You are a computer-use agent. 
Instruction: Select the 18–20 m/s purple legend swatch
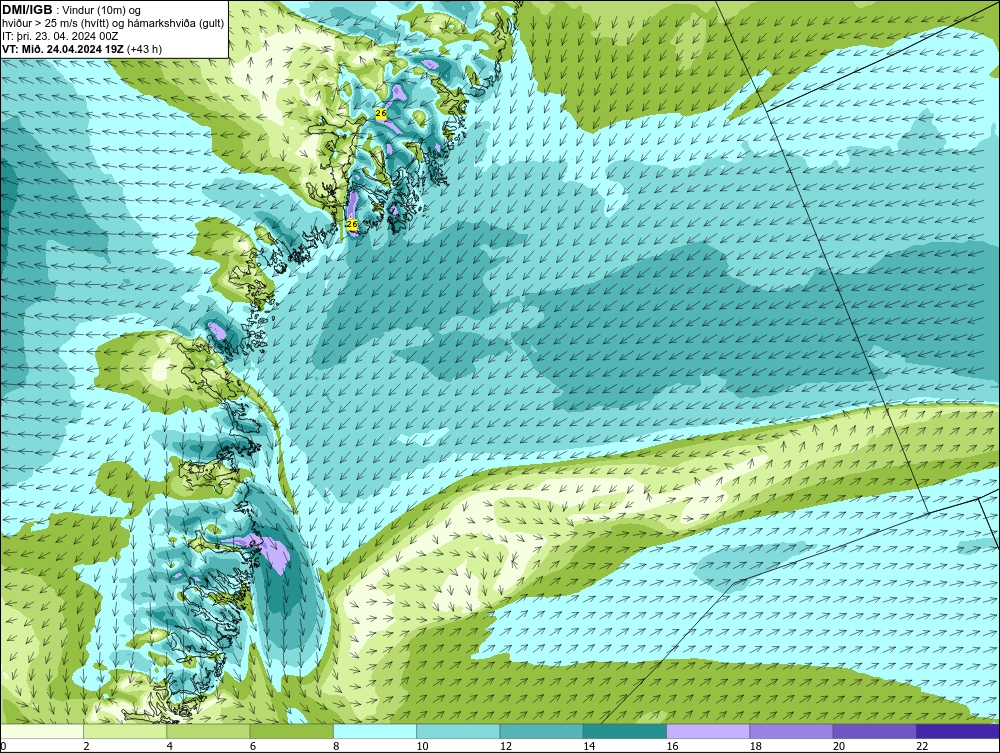791,731
